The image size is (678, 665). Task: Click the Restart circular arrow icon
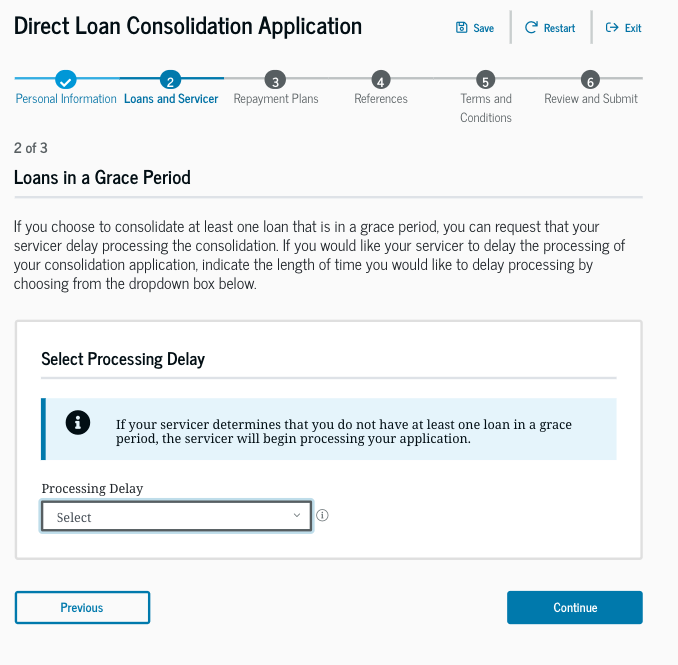pos(531,28)
